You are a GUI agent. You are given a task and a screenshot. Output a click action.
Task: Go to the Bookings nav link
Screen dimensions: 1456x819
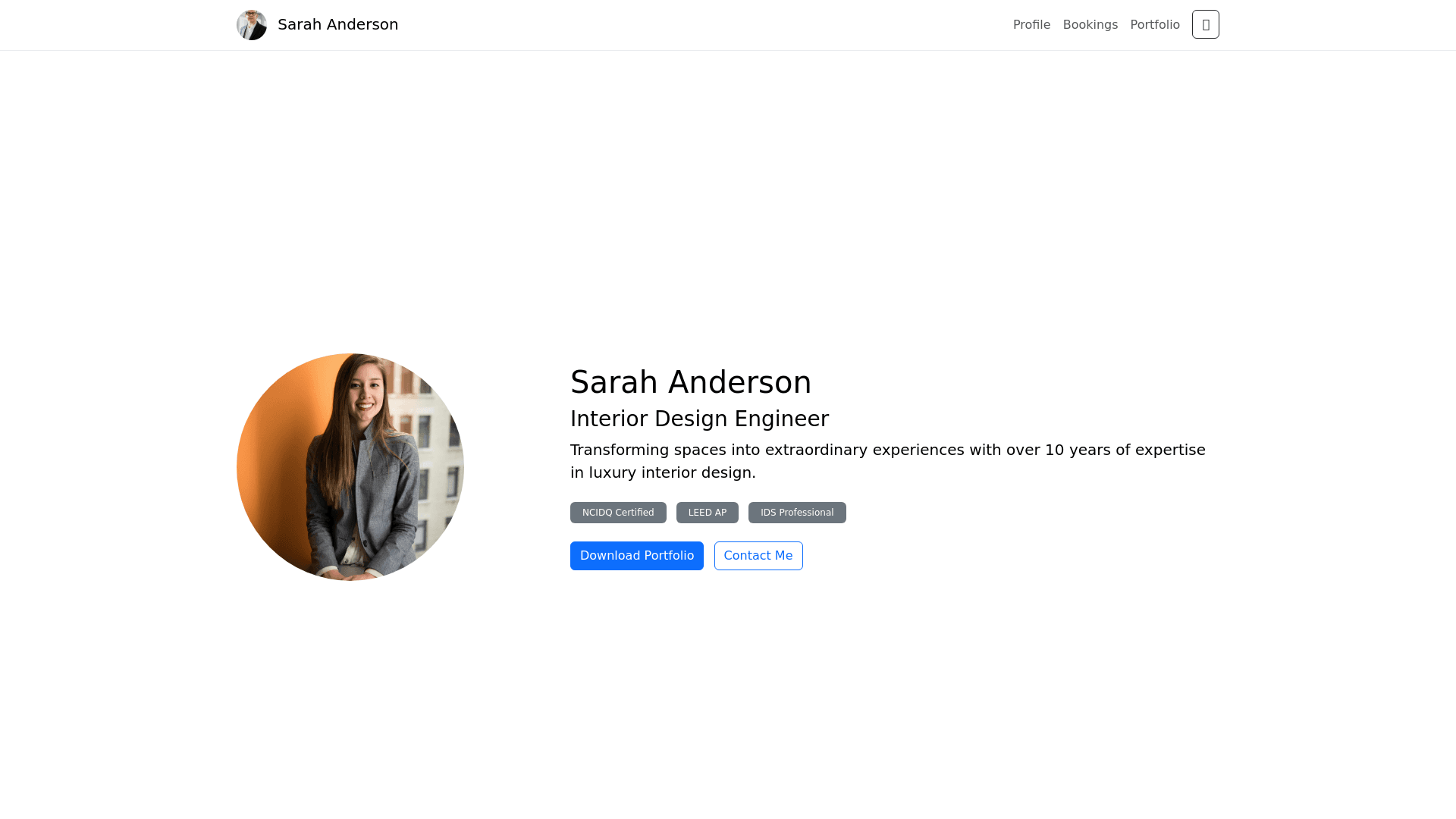[x=1090, y=25]
